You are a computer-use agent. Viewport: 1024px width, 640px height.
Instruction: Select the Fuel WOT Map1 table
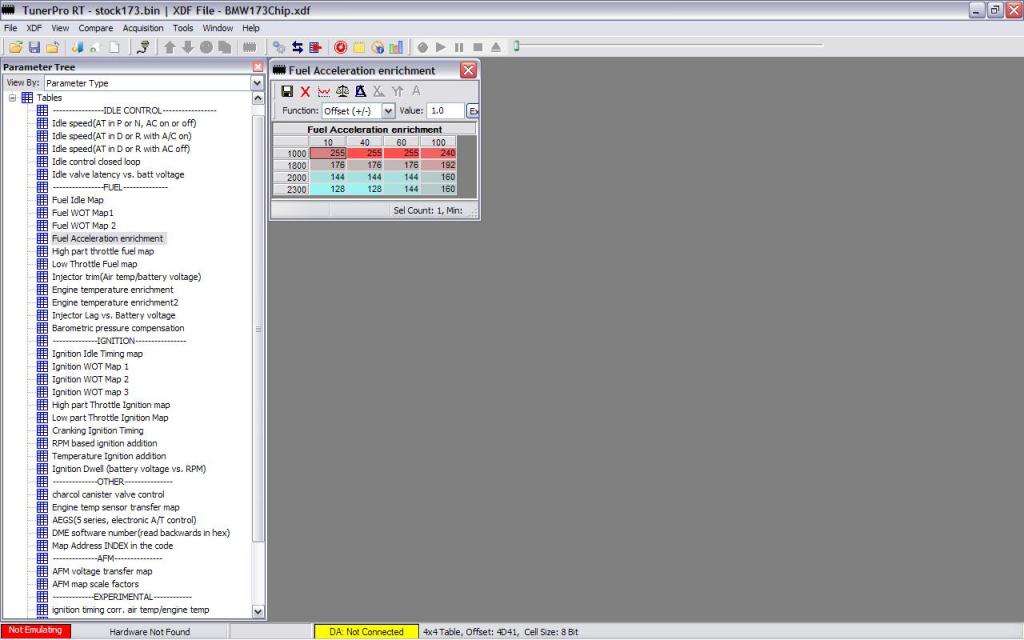[x=82, y=213]
